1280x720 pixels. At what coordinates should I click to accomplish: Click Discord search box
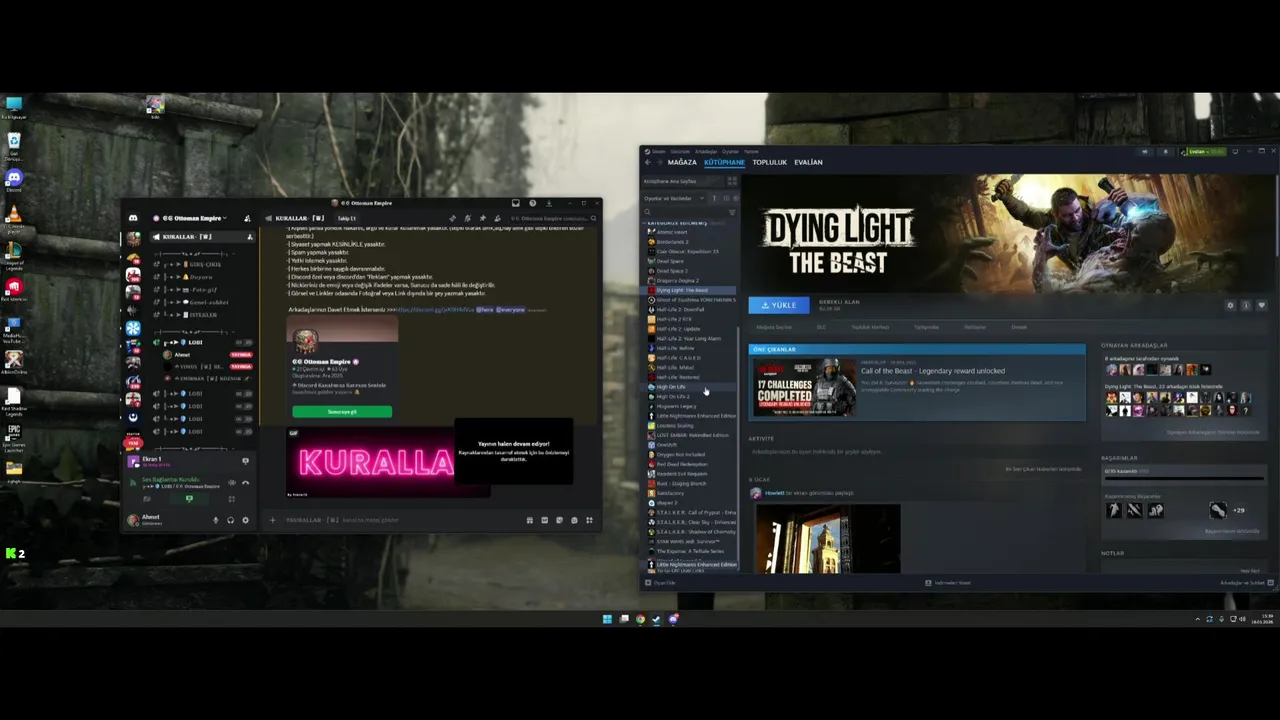click(554, 218)
